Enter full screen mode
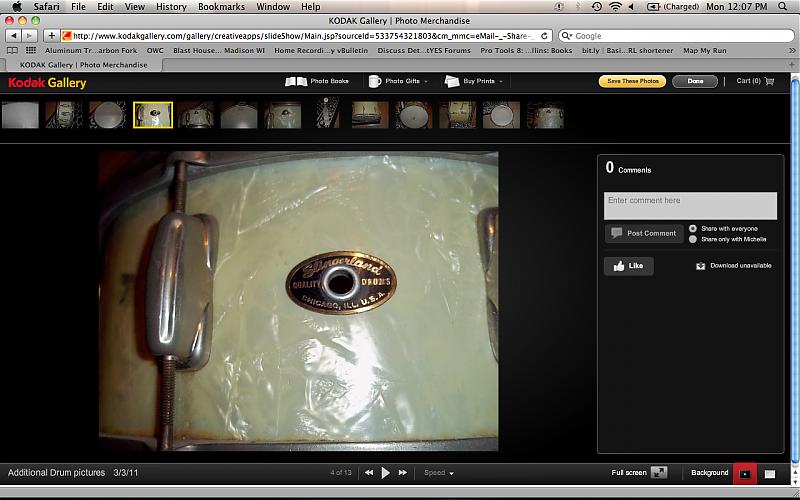This screenshot has height=500, width=800. point(659,473)
